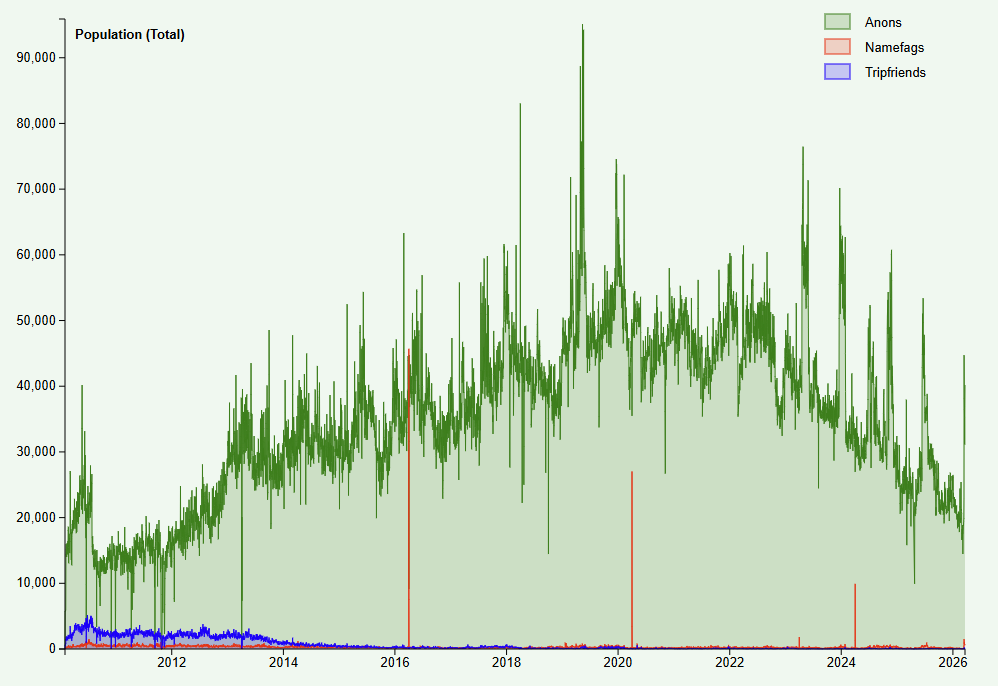Click the tallest green Anons peak in 2019
Screen dimensions: 998x686
[x=582, y=27]
